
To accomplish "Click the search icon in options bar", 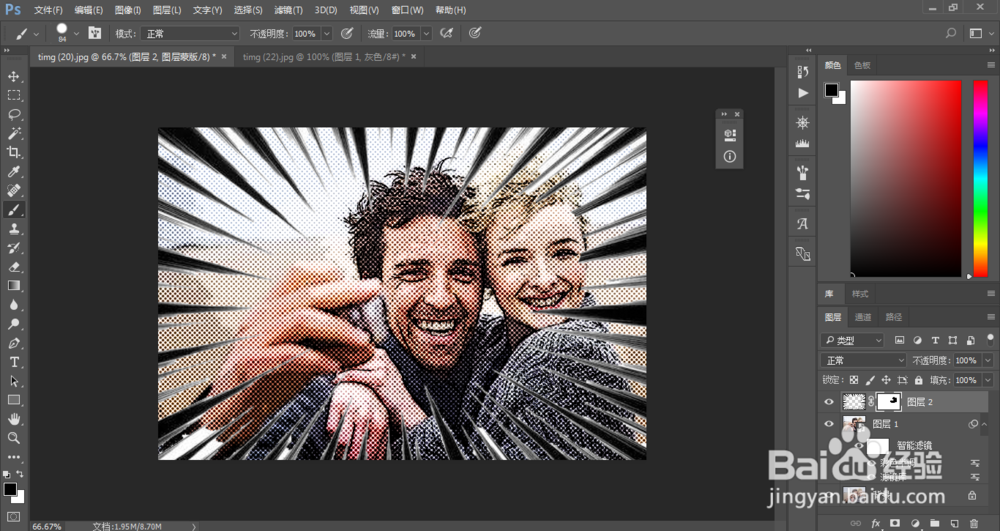I will coord(951,33).
